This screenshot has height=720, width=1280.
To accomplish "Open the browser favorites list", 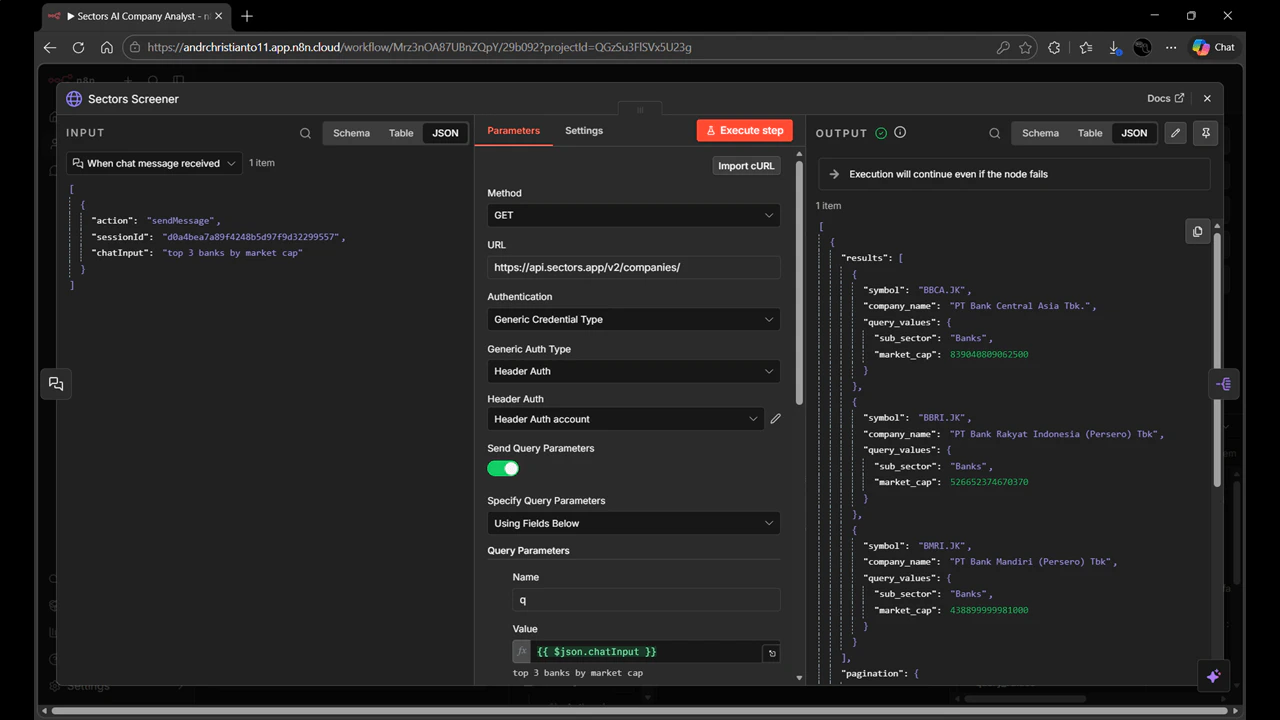I will coord(1085,47).
